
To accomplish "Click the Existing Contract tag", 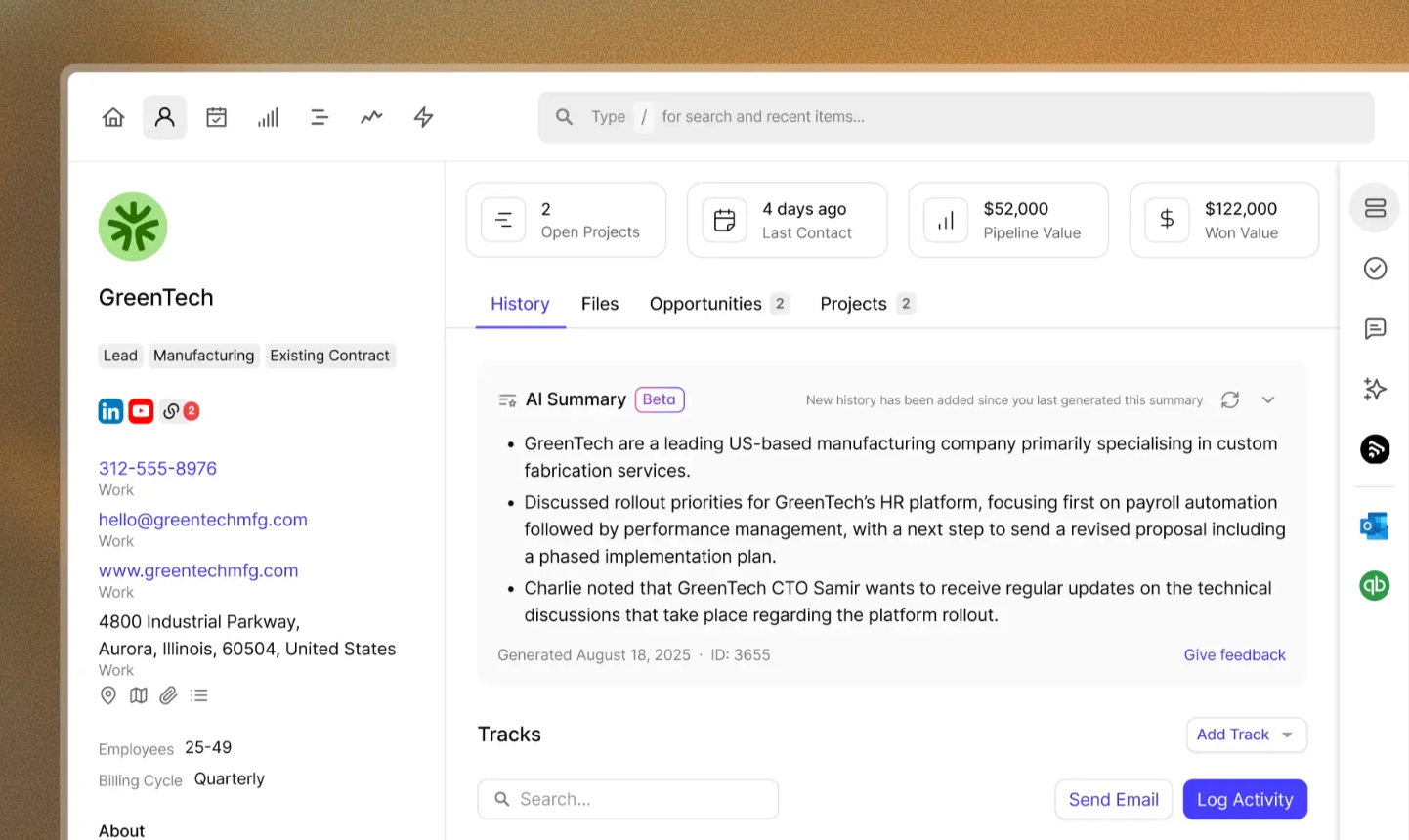I will (x=330, y=356).
